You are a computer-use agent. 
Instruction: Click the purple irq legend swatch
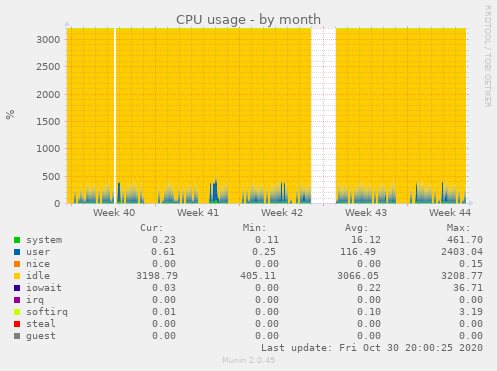pyautogui.click(x=17, y=300)
